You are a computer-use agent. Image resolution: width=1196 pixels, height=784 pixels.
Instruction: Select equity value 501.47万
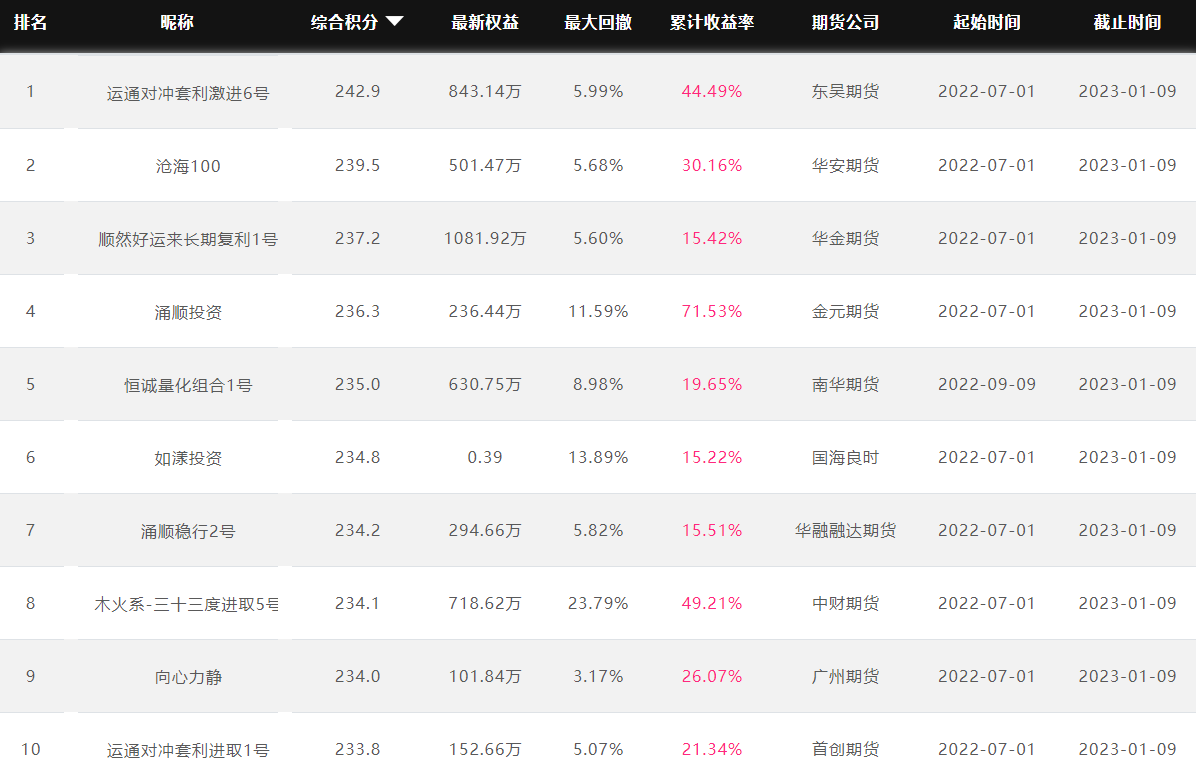(x=484, y=165)
